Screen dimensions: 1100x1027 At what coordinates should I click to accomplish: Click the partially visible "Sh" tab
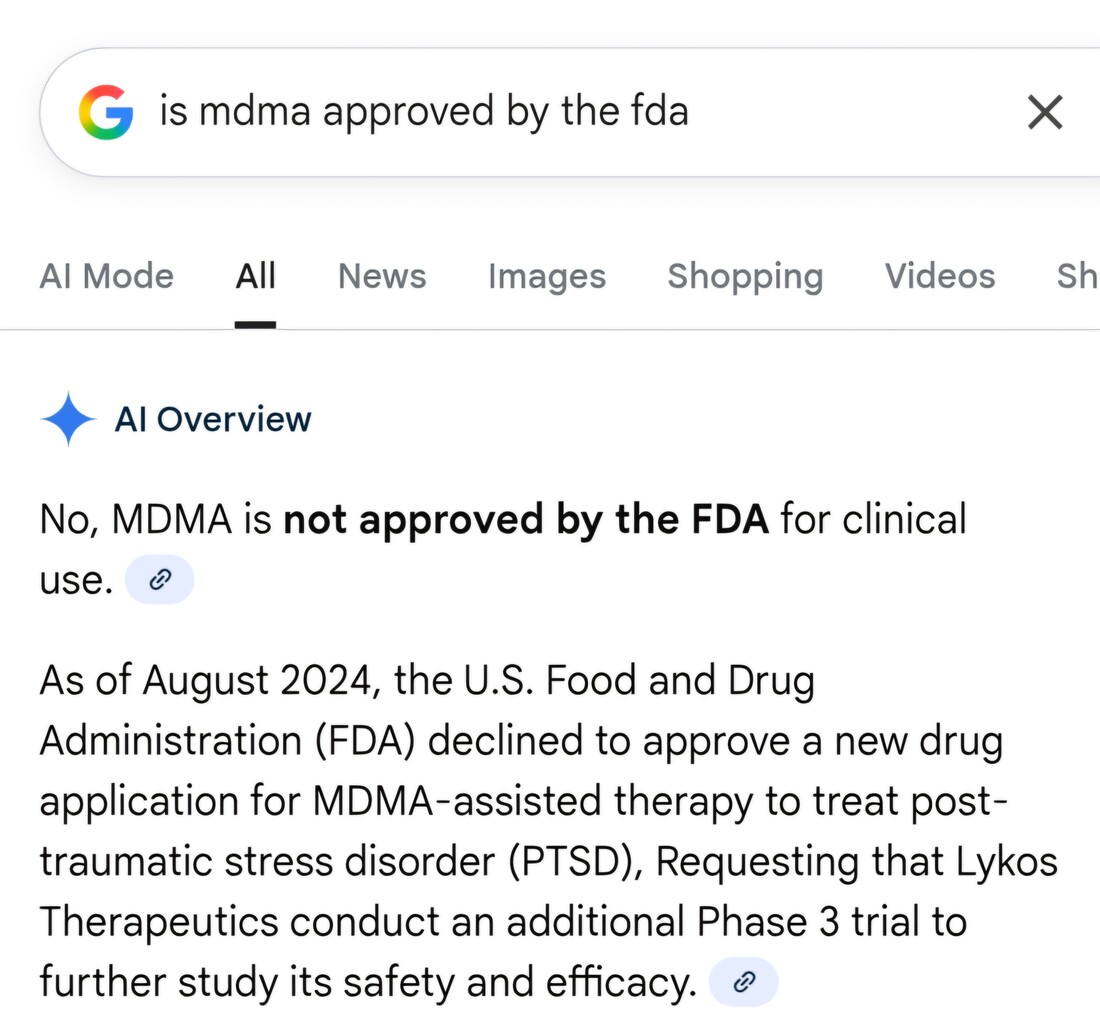click(1076, 276)
